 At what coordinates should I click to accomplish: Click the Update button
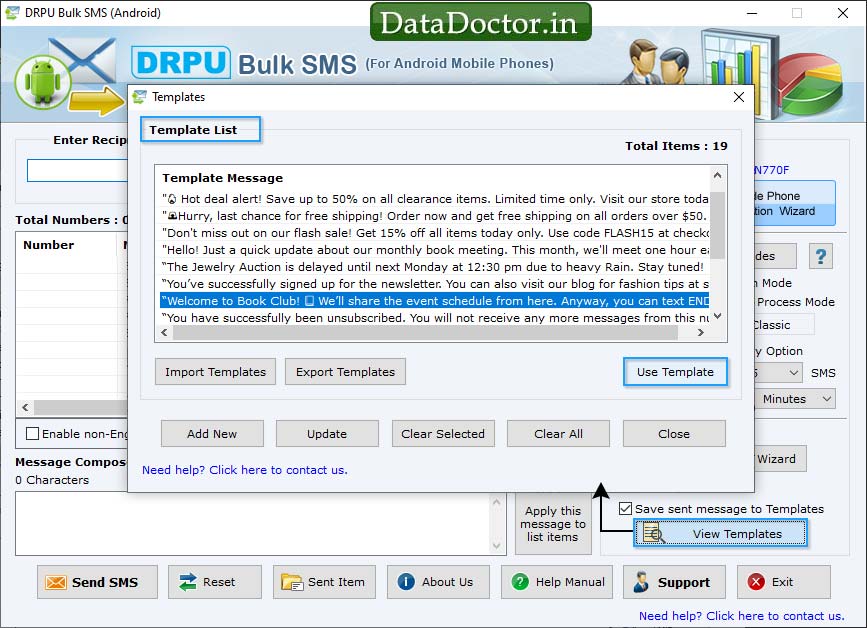(x=327, y=434)
